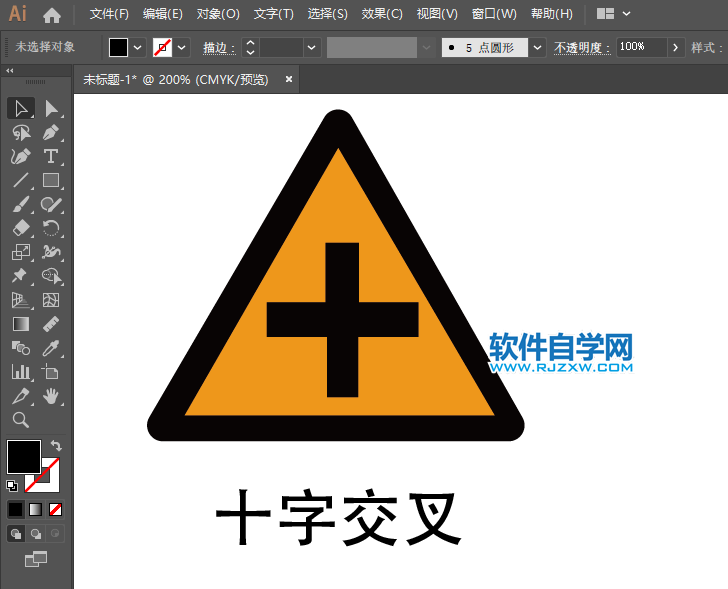This screenshot has width=728, height=589.
Task: Open the 文件(F) menu
Action: [109, 14]
